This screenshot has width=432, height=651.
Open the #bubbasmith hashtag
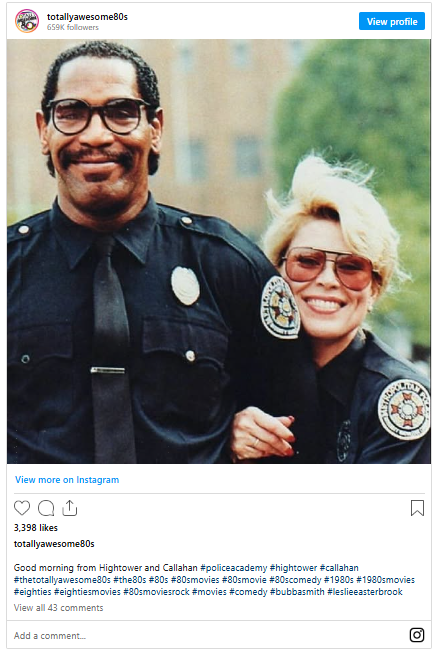point(297,592)
